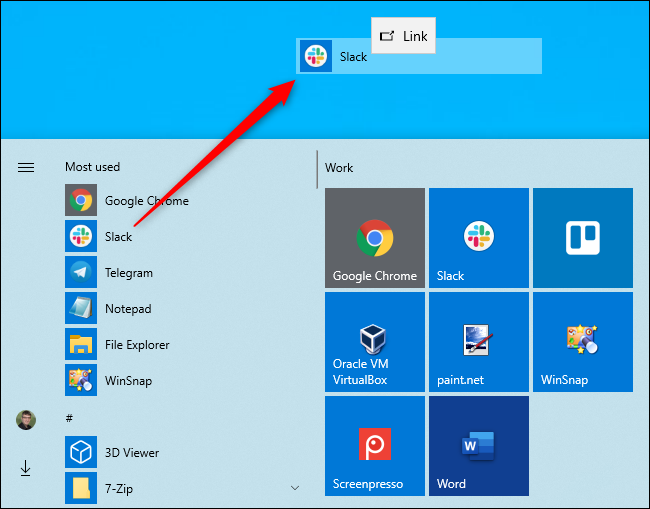Open the Screenpresso tile

(x=374, y=446)
